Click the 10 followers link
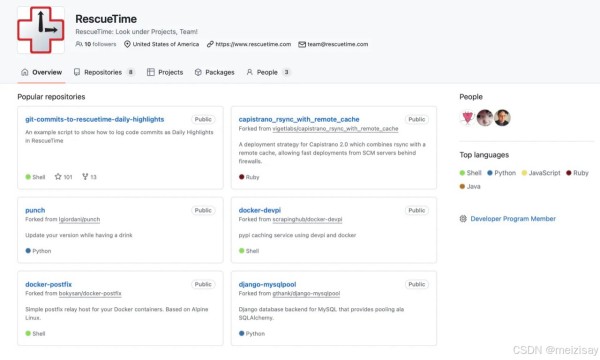600x360 pixels. tap(96, 44)
